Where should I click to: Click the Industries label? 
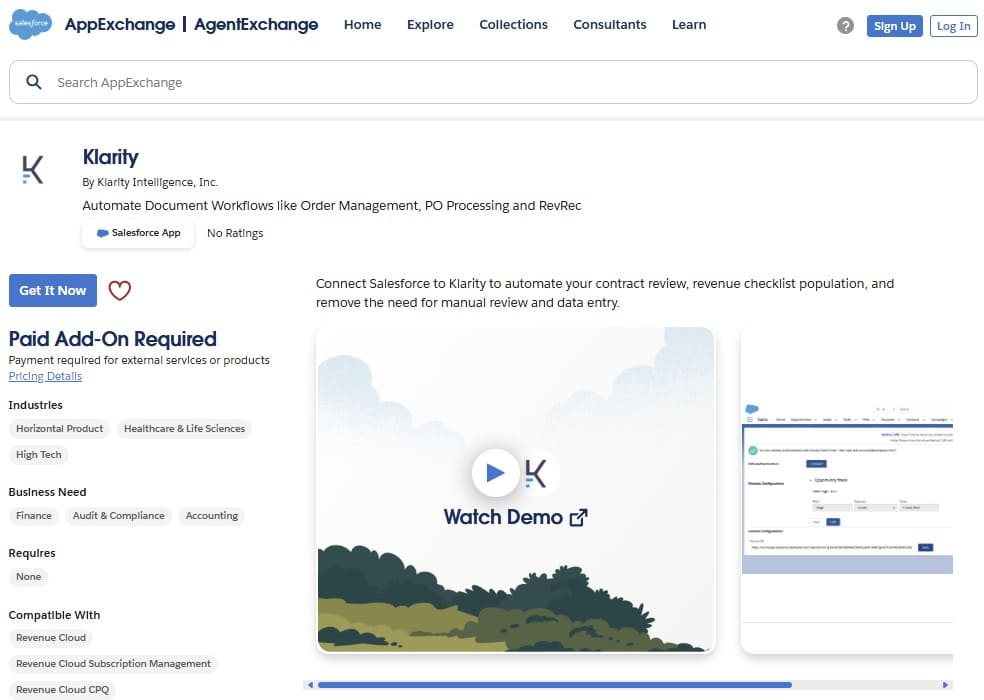(36, 405)
